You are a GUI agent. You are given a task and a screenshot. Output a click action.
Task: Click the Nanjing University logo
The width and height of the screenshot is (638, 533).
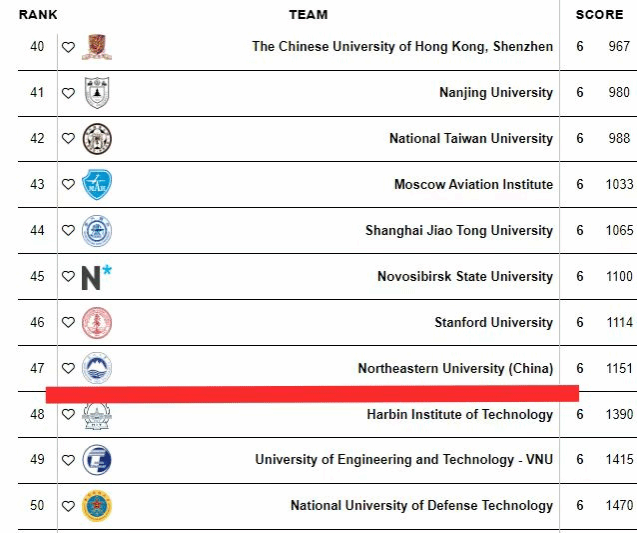point(97,93)
